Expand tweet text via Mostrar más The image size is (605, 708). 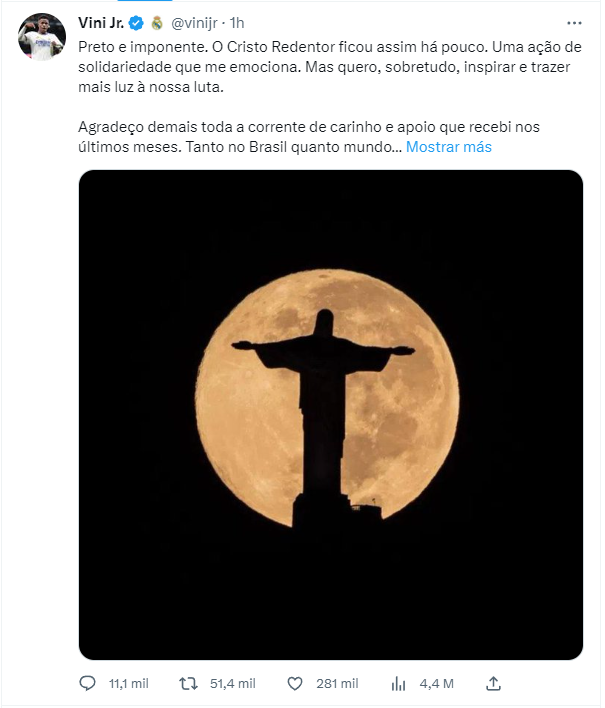click(x=449, y=147)
